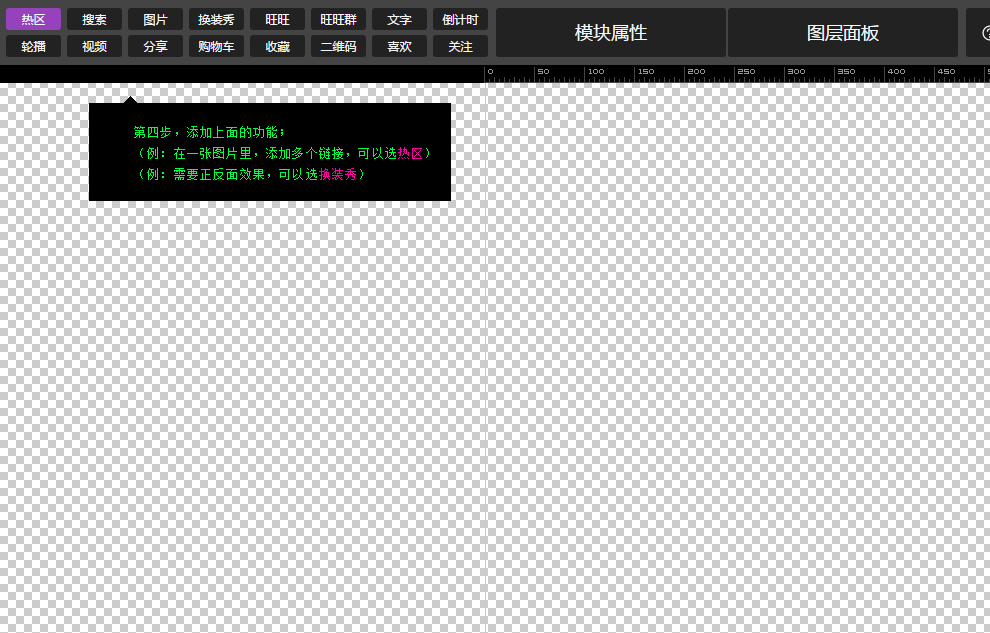Add the 喜欢 like module

(400, 46)
